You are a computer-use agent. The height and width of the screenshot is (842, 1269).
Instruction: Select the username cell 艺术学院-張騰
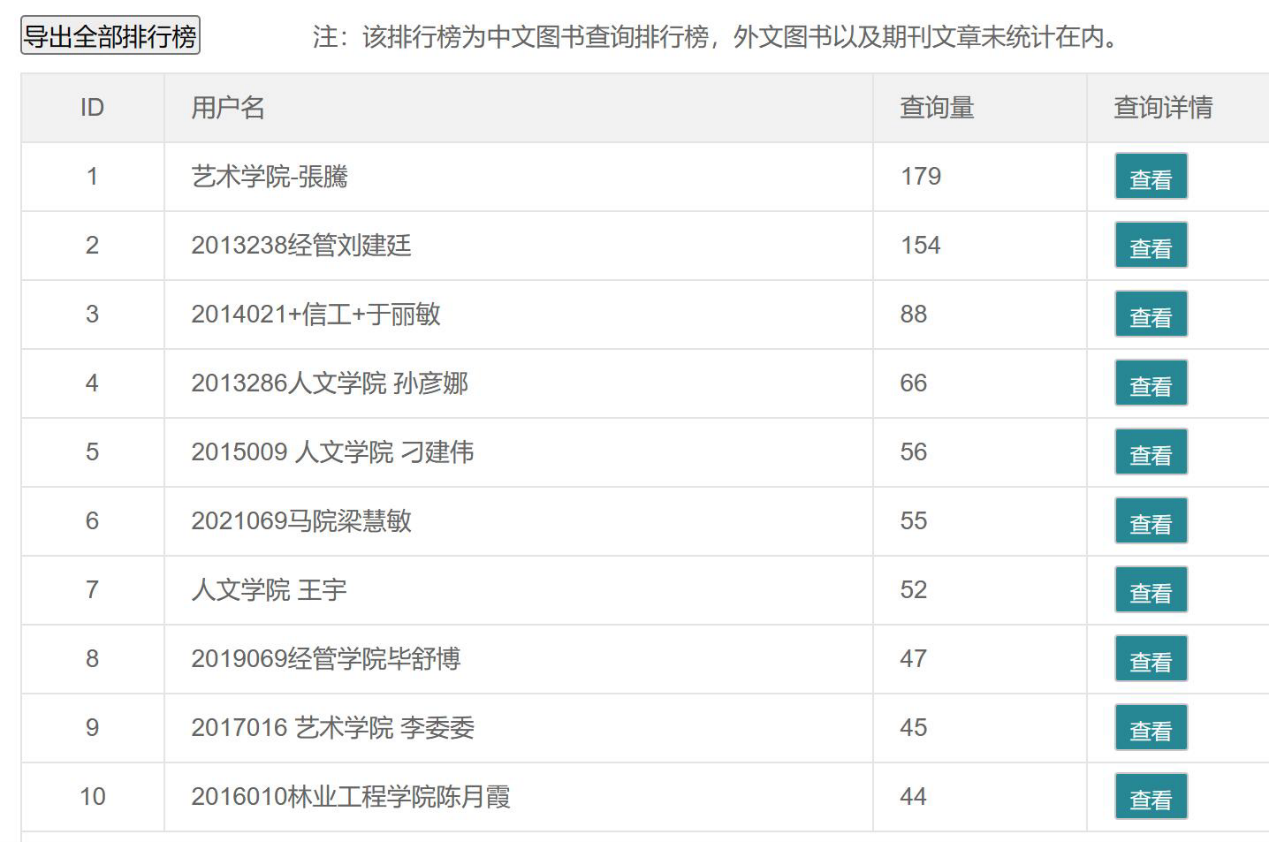click(269, 177)
